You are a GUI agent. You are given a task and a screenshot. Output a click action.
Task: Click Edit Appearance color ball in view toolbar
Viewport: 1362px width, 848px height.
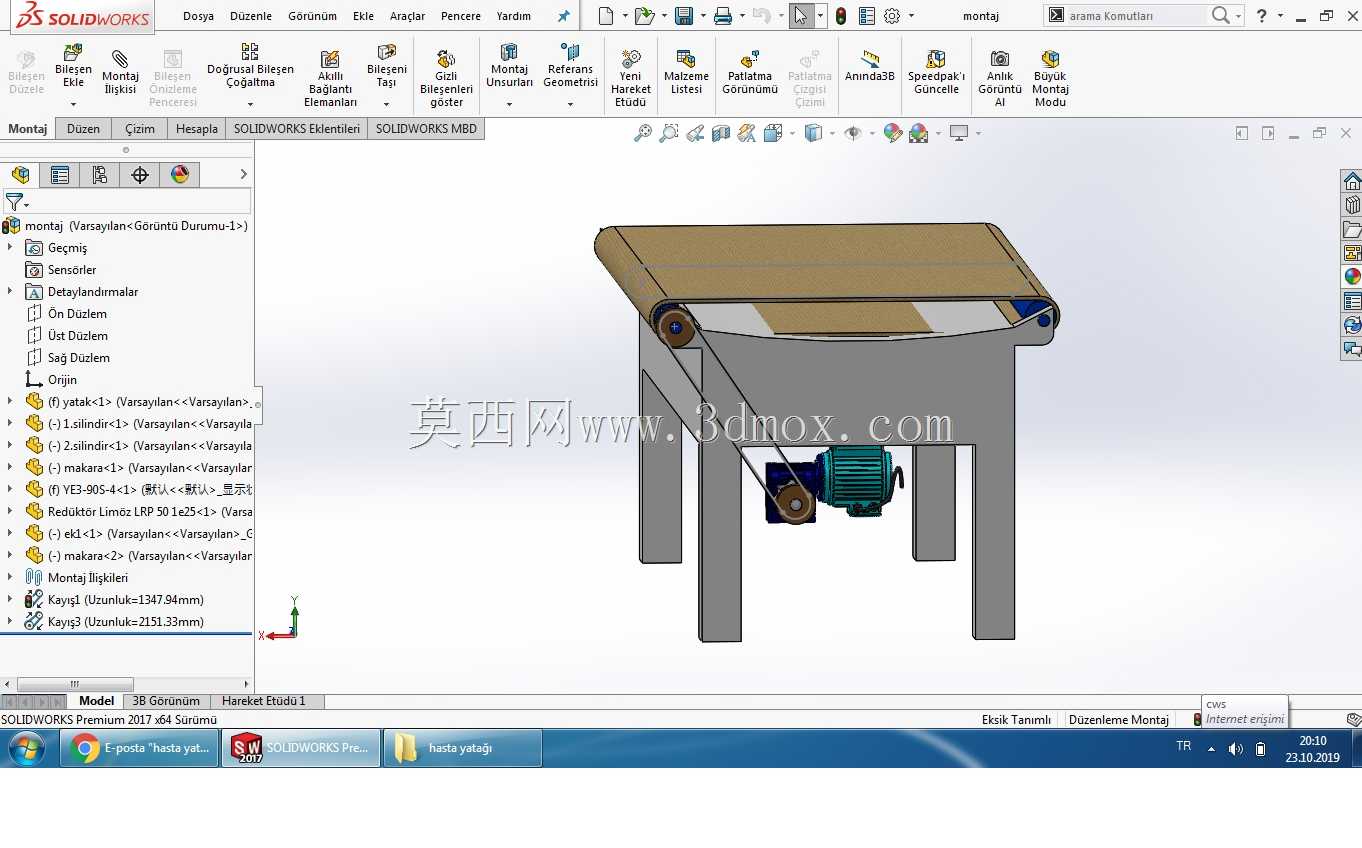point(893,133)
